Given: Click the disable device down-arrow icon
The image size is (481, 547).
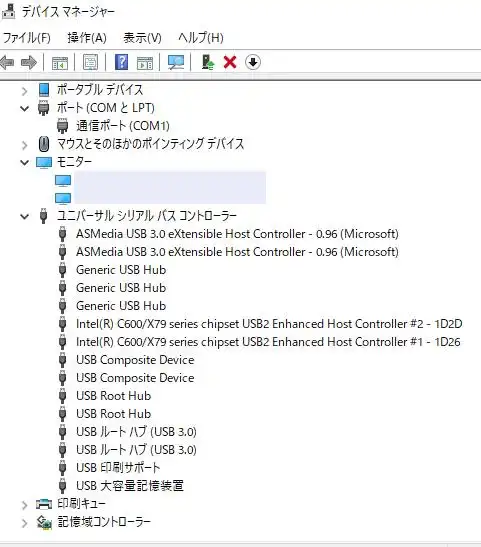Looking at the screenshot, I should pyautogui.click(x=253, y=62).
